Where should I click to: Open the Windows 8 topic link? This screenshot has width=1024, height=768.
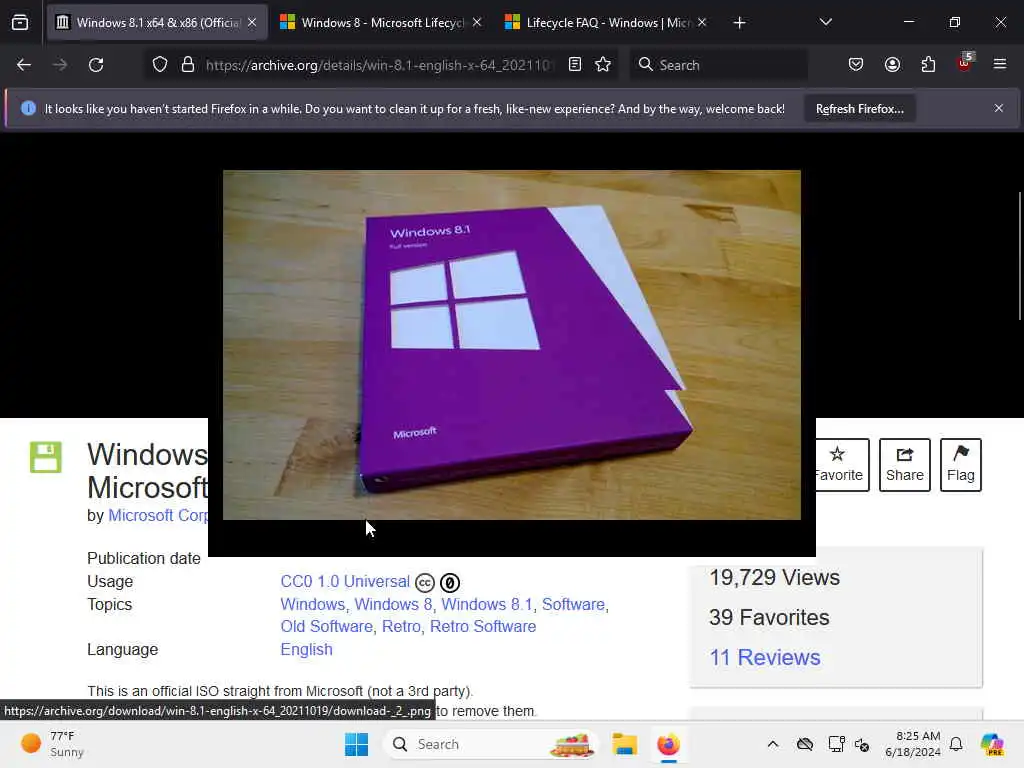pos(393,604)
